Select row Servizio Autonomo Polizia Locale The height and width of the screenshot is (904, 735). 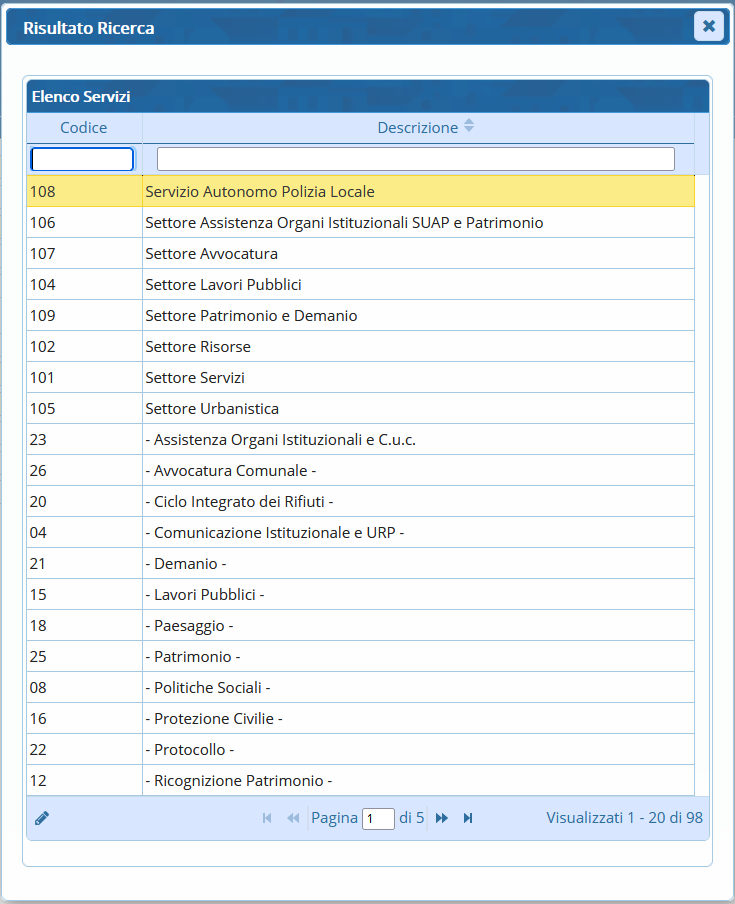[260, 191]
